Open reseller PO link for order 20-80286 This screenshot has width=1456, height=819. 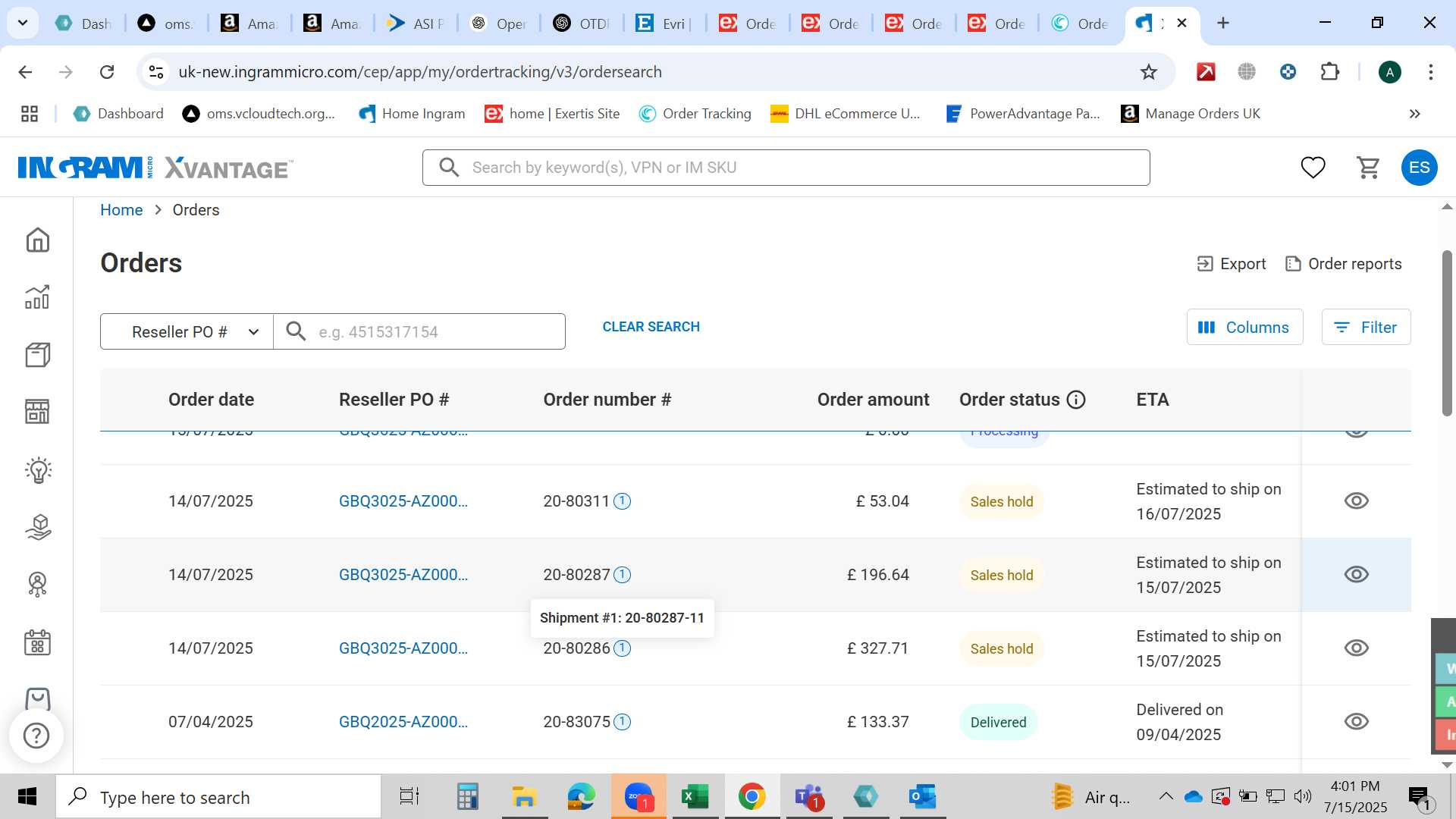tap(403, 648)
